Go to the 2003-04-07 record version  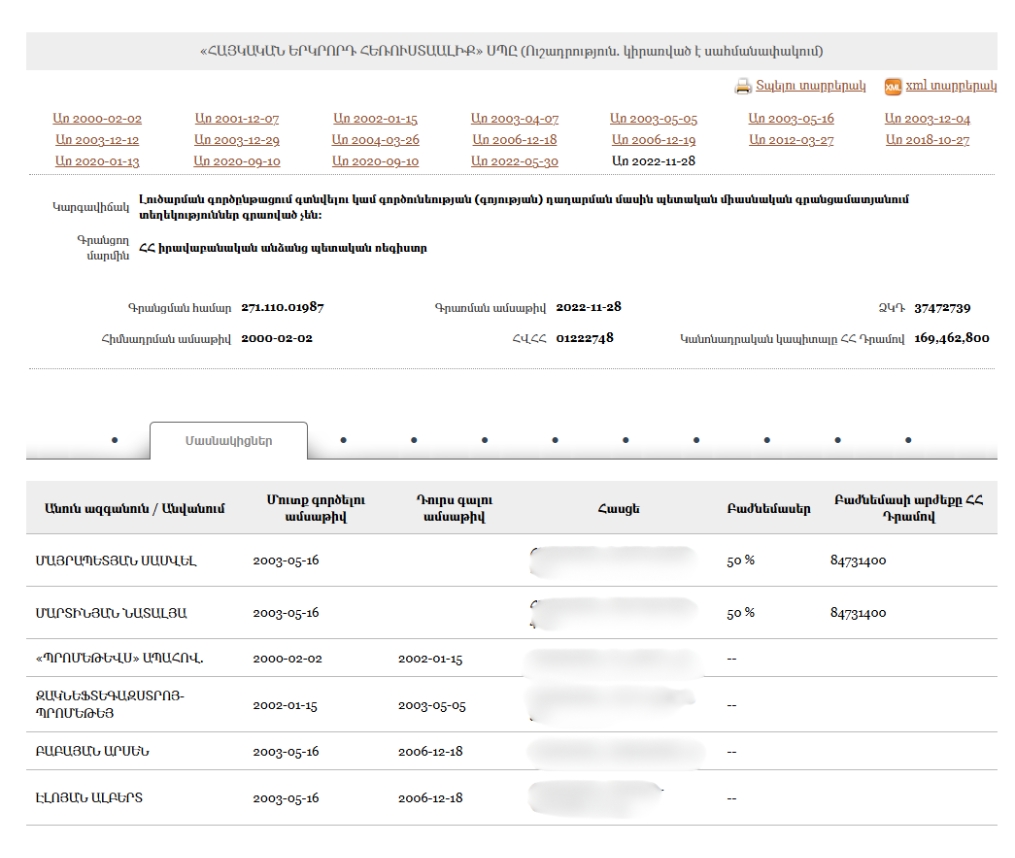click(514, 120)
